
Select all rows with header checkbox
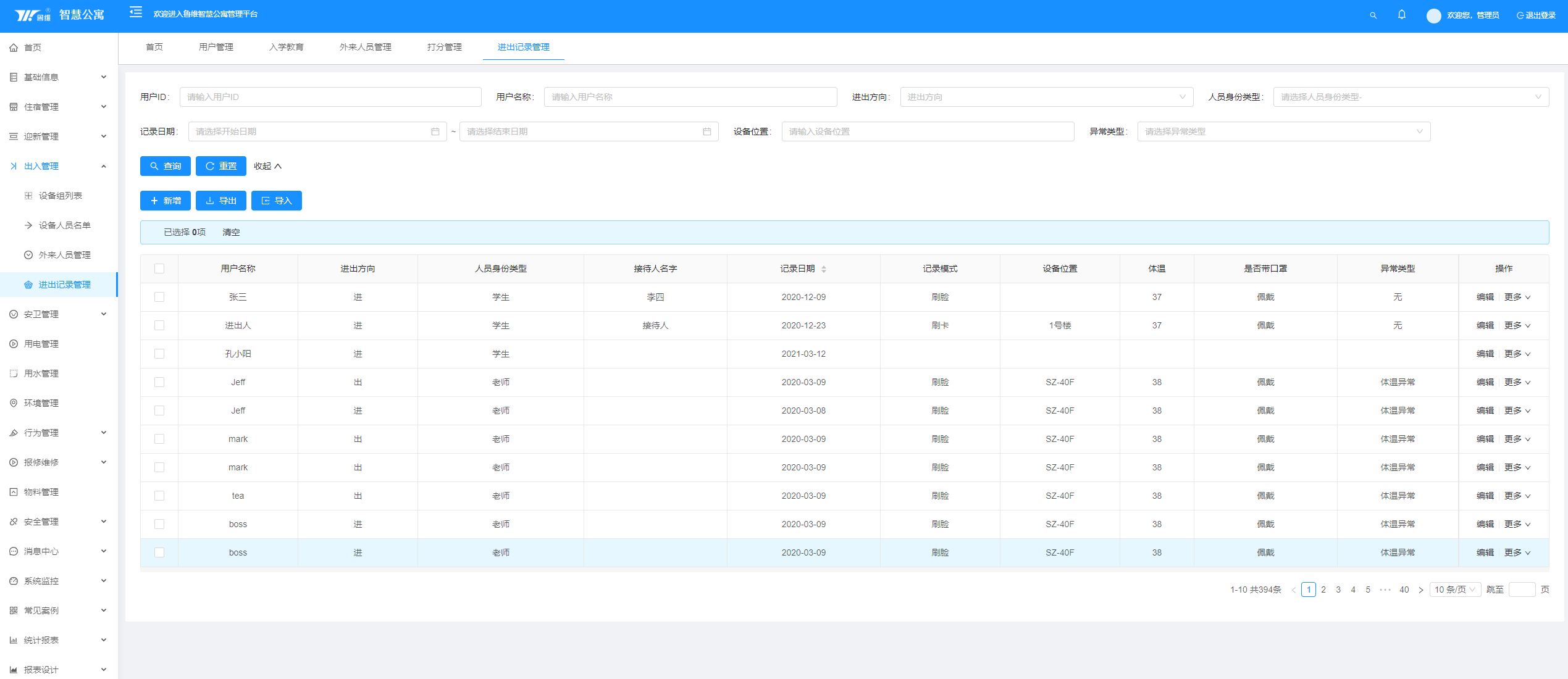coord(159,269)
